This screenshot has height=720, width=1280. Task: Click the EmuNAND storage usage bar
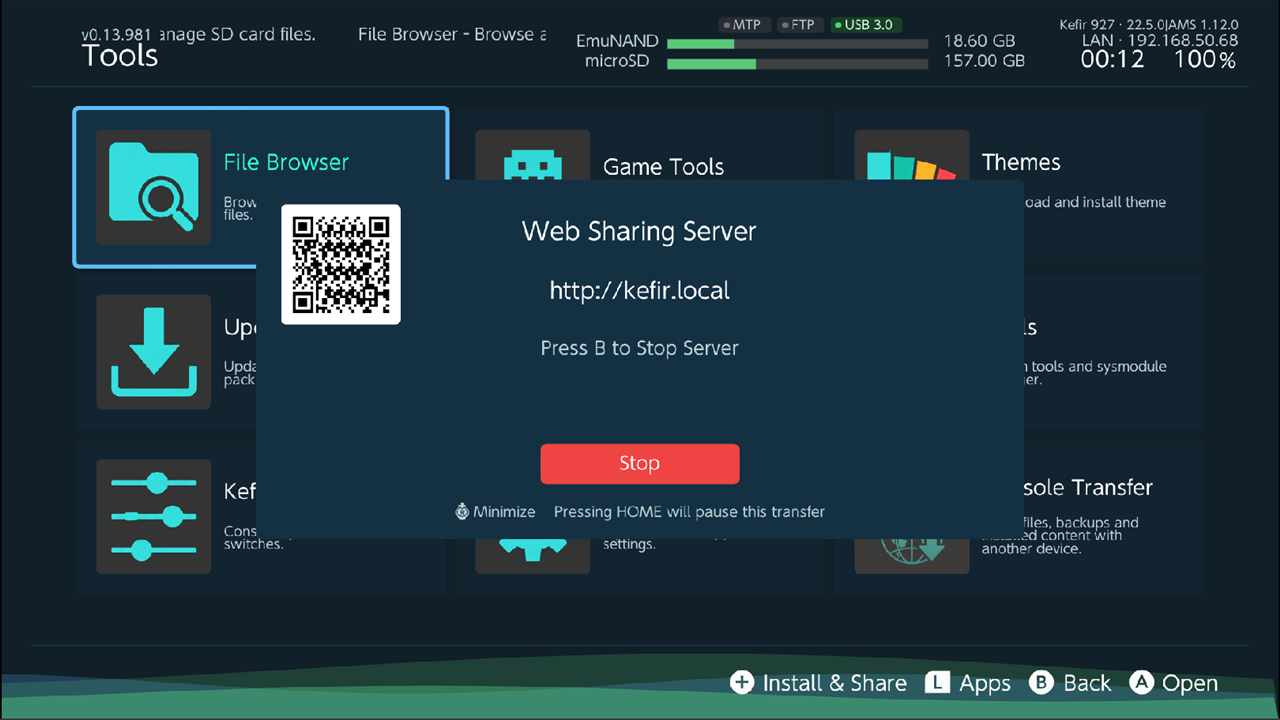797,44
